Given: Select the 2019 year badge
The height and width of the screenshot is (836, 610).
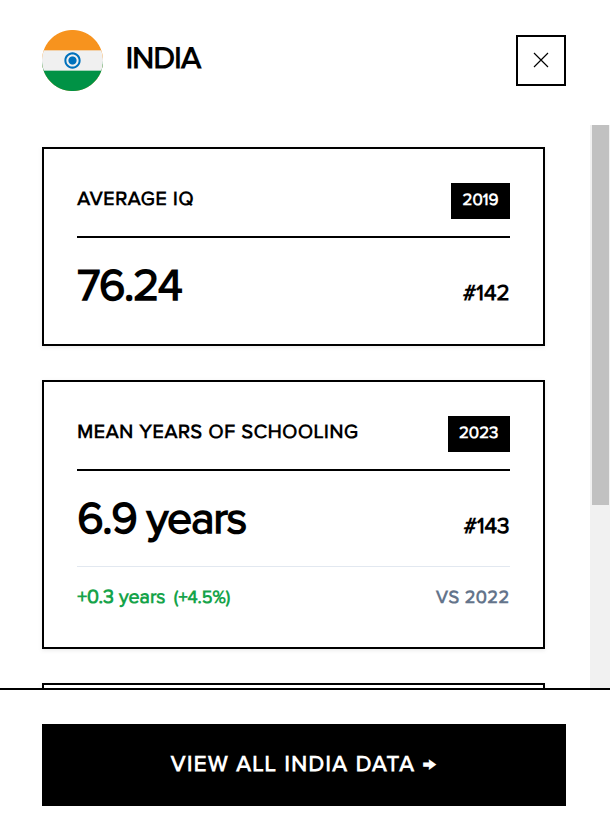Looking at the screenshot, I should (x=480, y=200).
